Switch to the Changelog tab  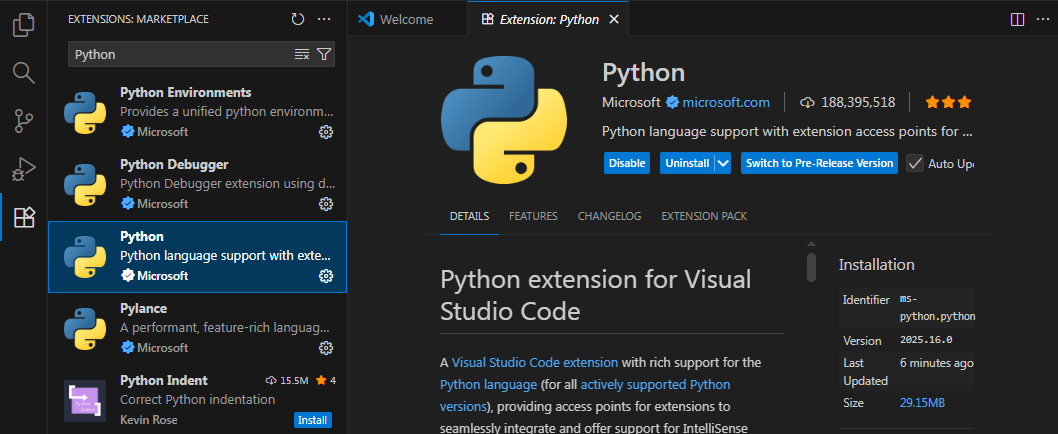609,216
